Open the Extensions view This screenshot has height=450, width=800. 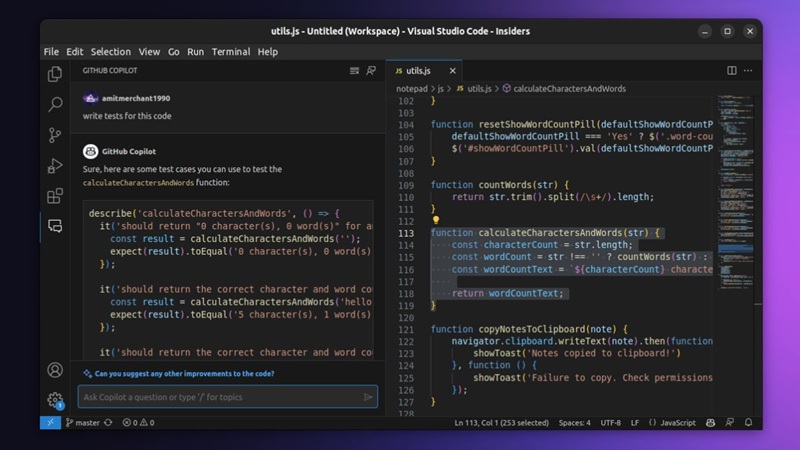(55, 196)
